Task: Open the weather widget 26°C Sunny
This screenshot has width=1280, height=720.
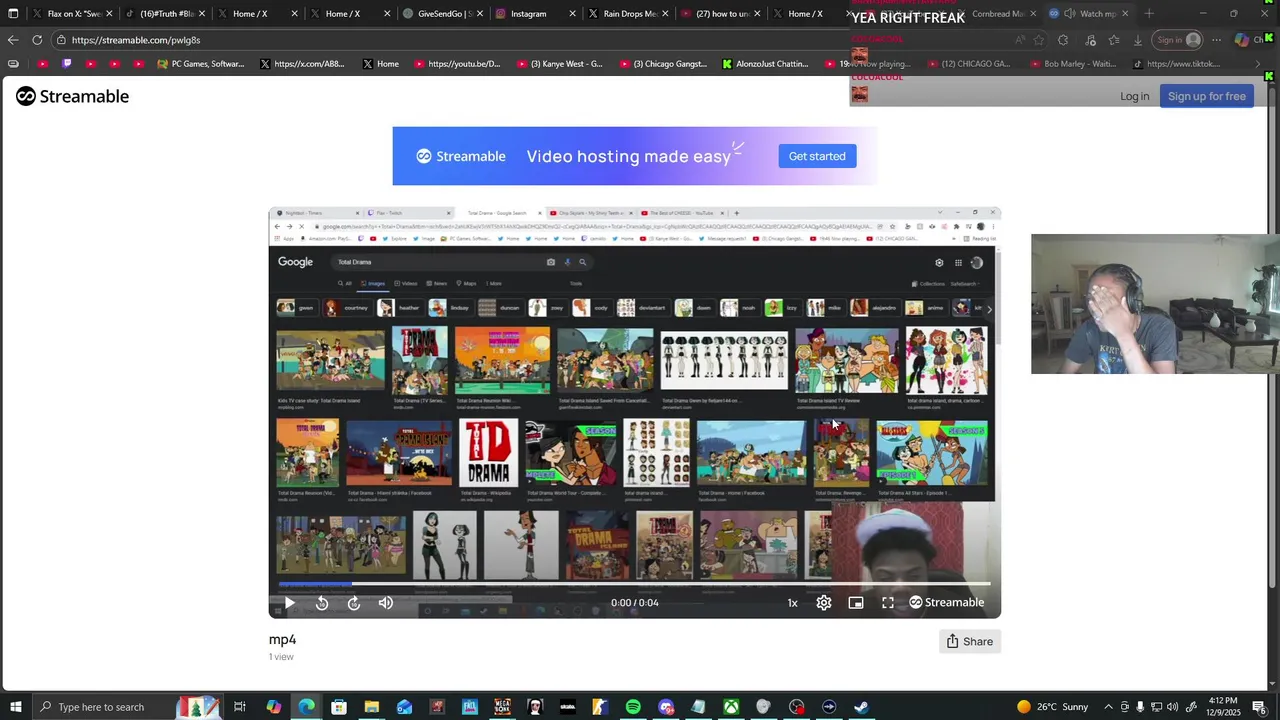Action: pyautogui.click(x=1051, y=707)
